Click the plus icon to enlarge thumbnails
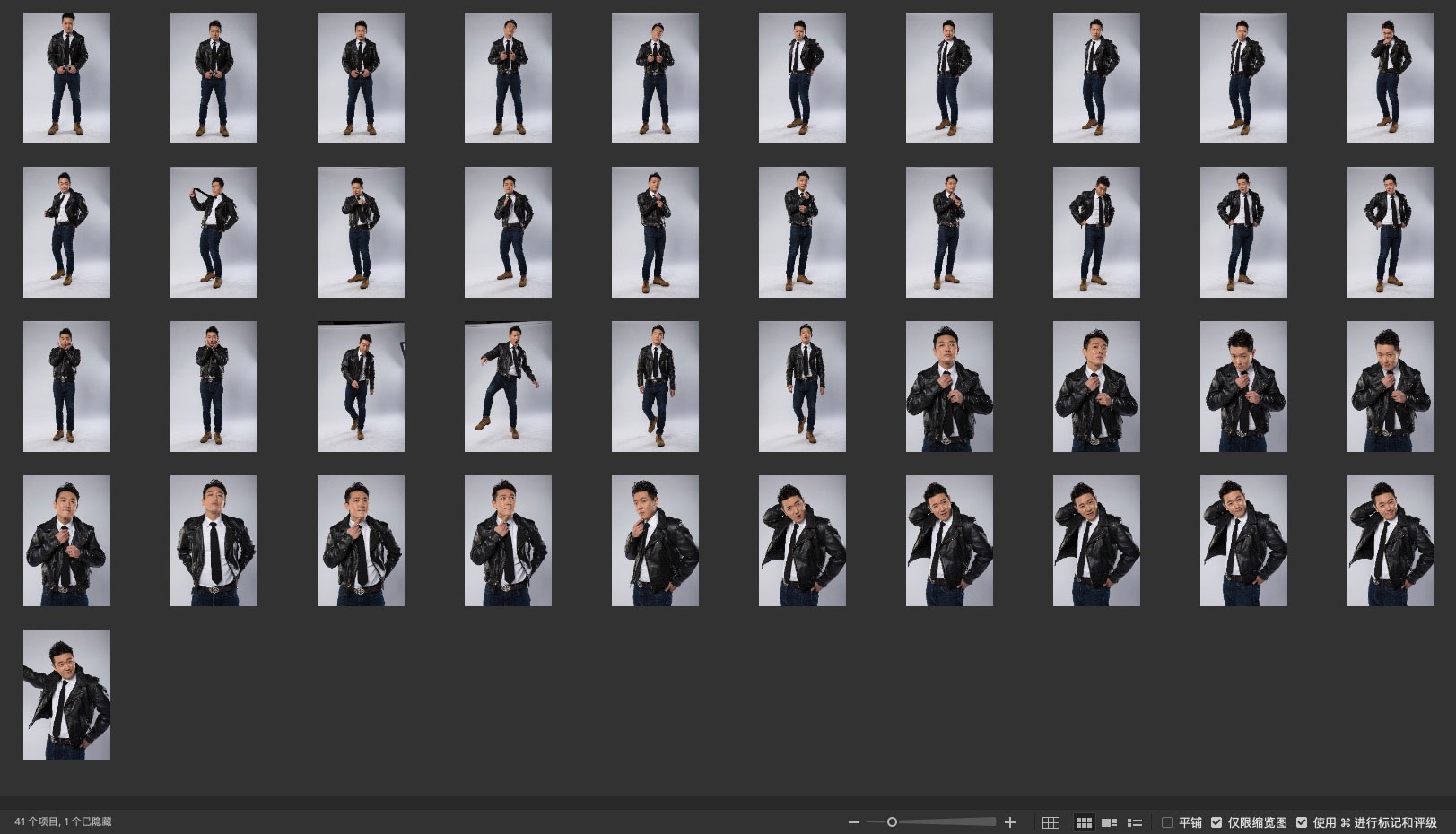The width and height of the screenshot is (1456, 834). click(x=1010, y=822)
